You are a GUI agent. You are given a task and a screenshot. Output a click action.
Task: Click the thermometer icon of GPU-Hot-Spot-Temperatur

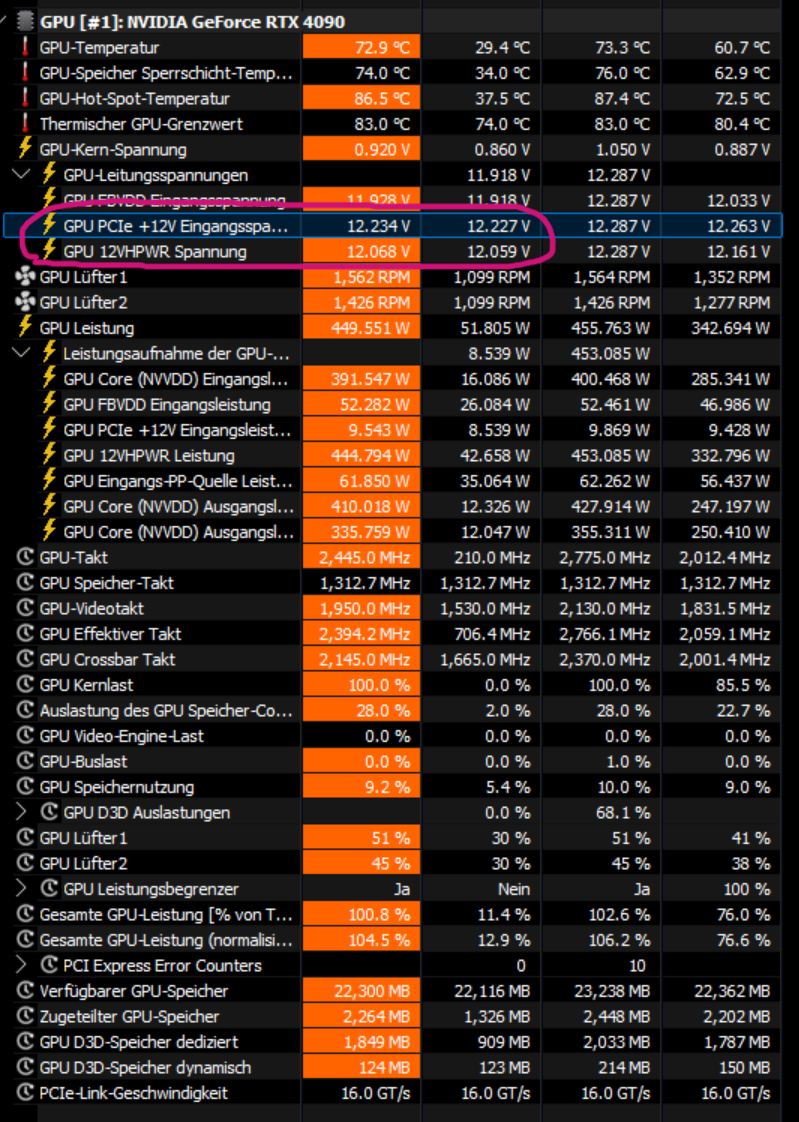(x=25, y=98)
